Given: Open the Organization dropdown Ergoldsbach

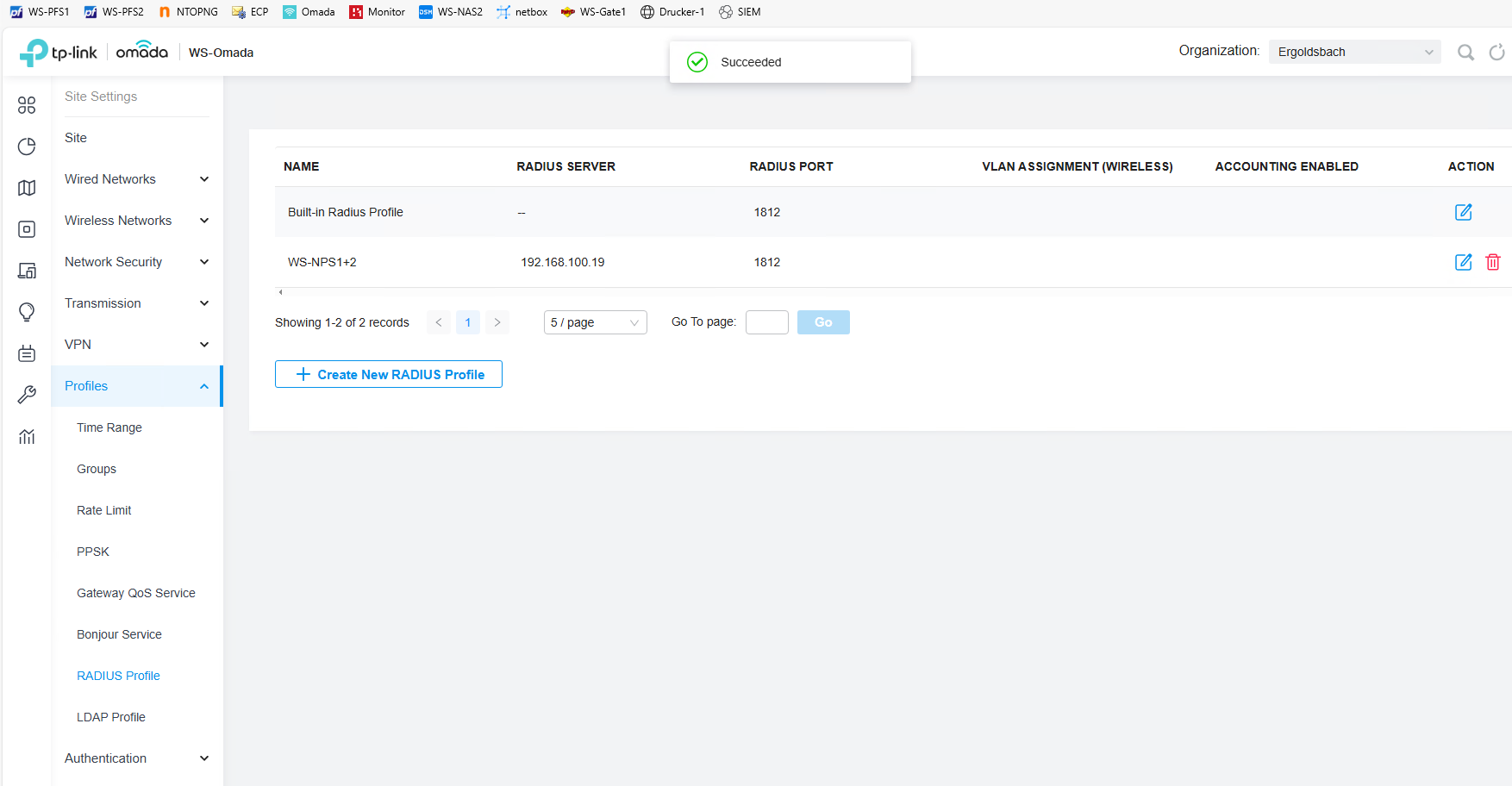Looking at the screenshot, I should point(1354,52).
